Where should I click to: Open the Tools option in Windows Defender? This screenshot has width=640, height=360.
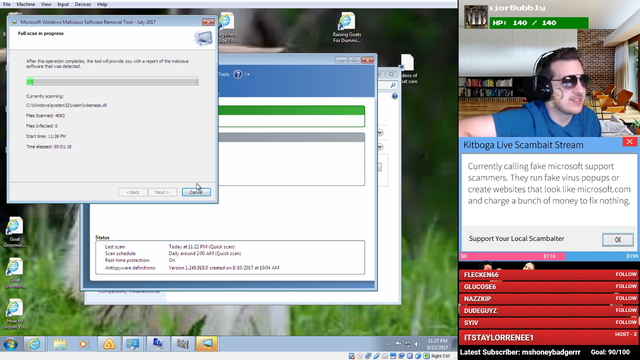(224, 74)
